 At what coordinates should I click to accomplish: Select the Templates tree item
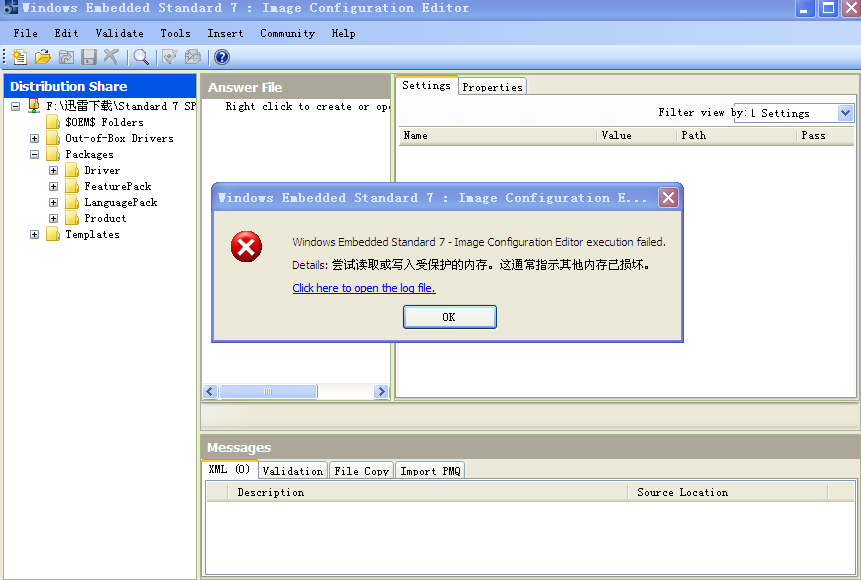click(x=92, y=235)
